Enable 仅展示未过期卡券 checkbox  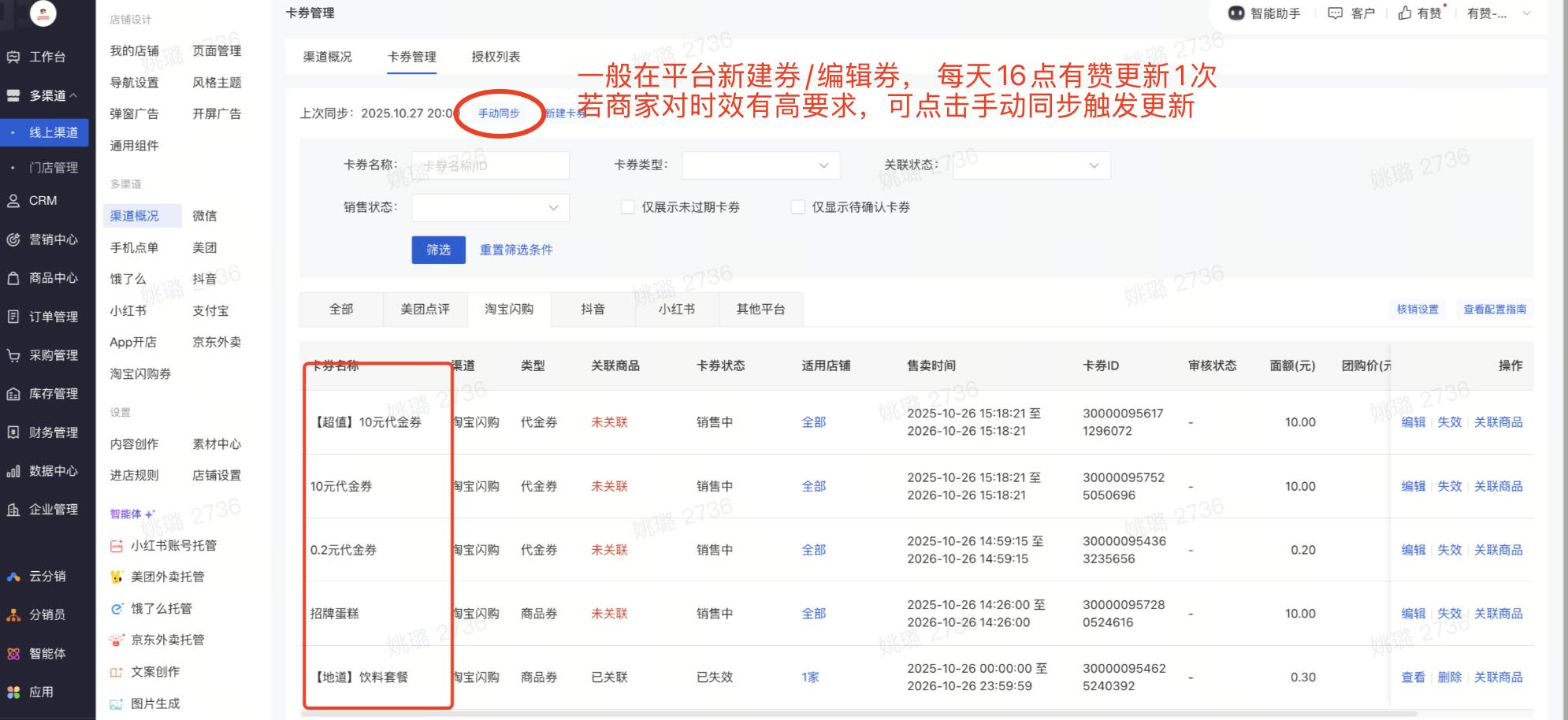click(x=628, y=207)
